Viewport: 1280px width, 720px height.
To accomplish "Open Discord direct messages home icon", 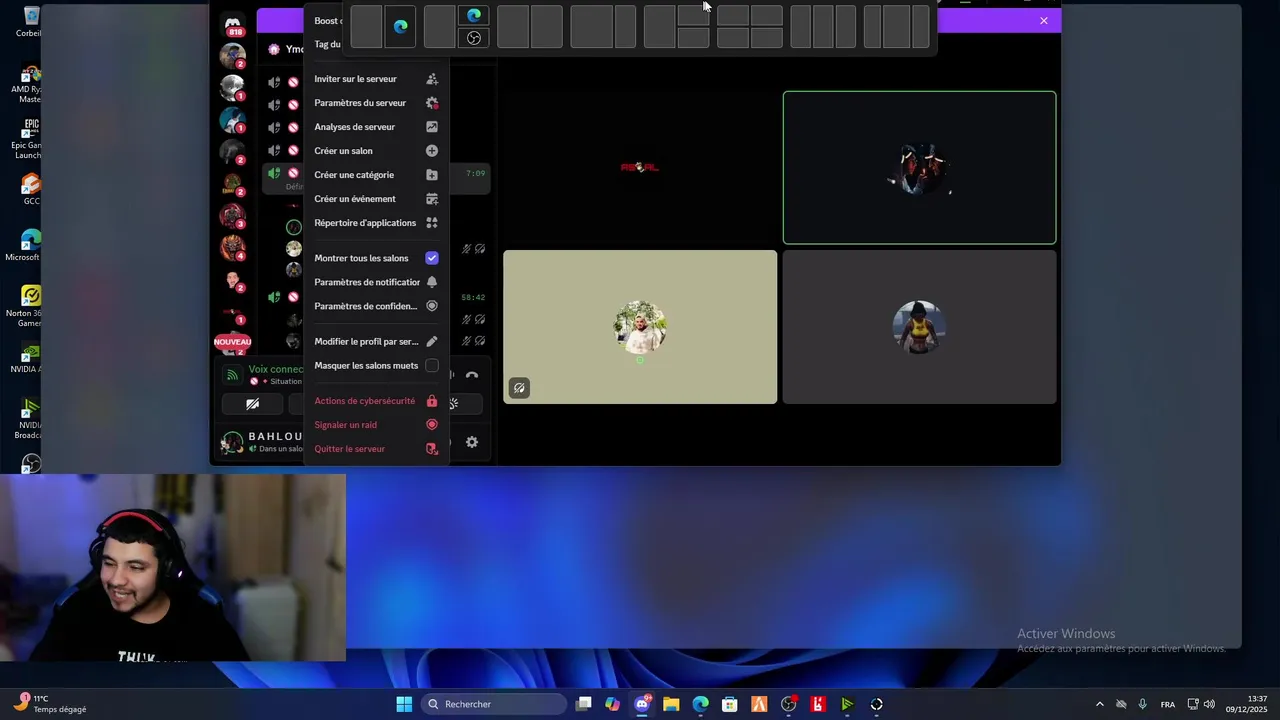I will pyautogui.click(x=233, y=24).
